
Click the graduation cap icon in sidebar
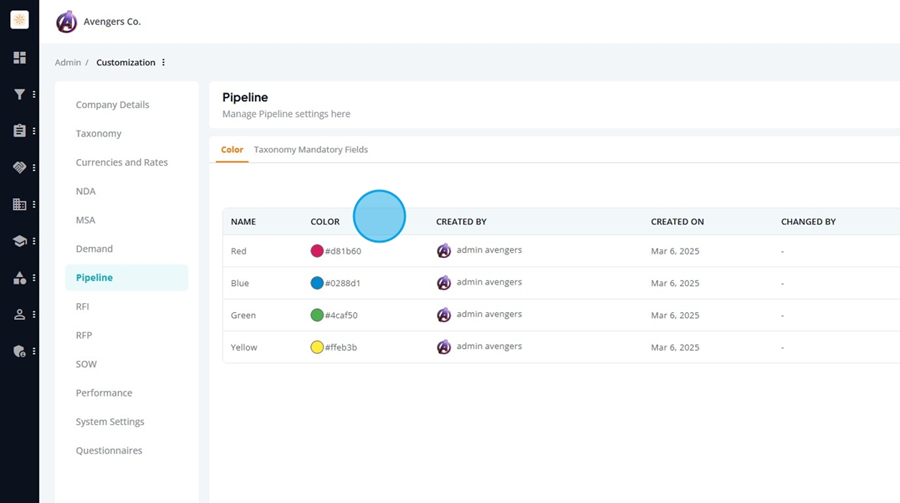coord(20,241)
